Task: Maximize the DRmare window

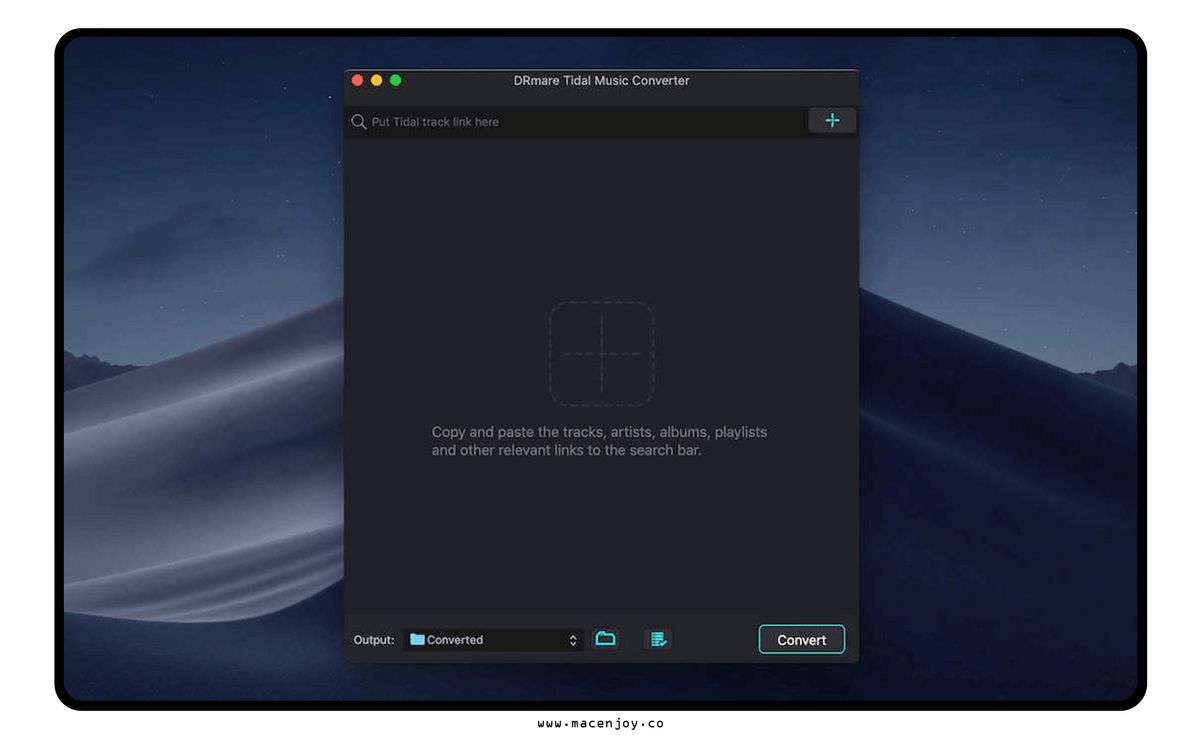Action: [396, 80]
